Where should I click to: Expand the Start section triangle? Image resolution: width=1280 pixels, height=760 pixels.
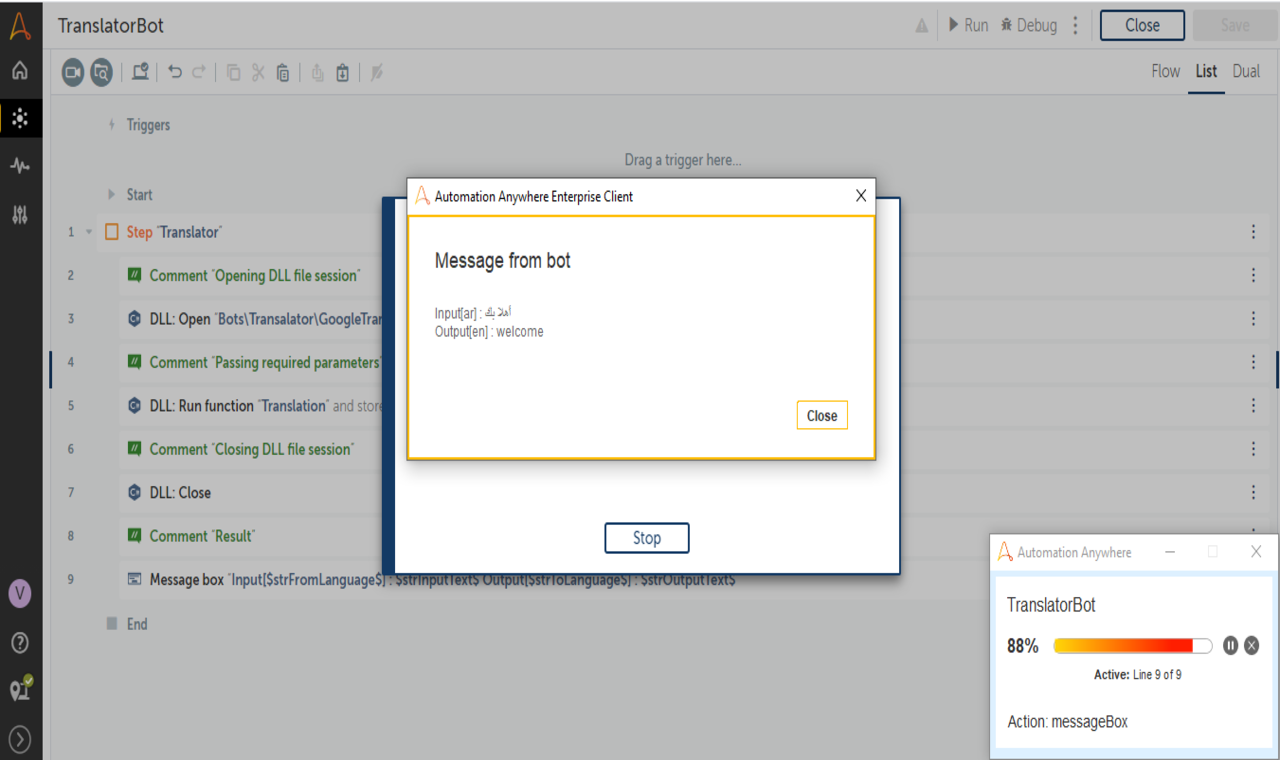click(x=112, y=195)
